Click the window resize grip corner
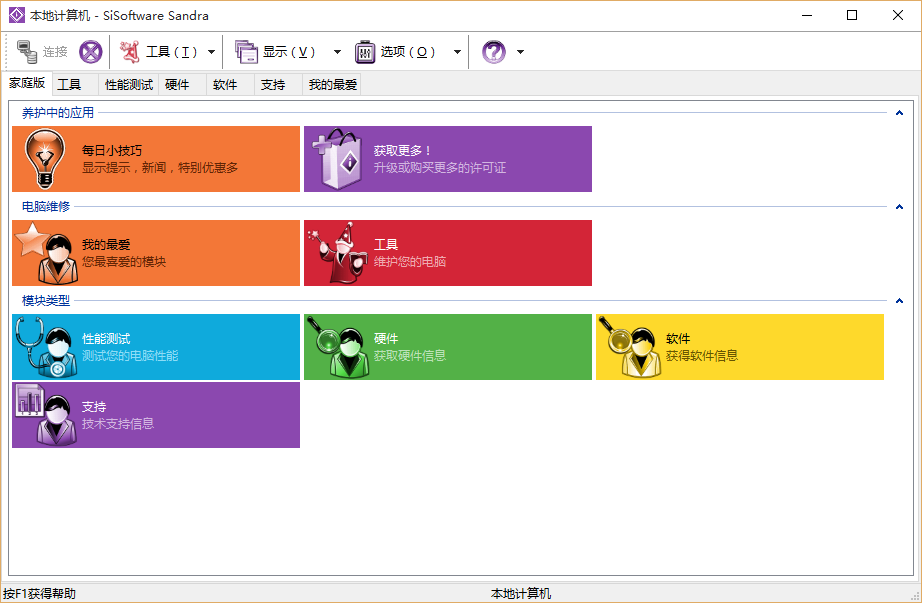922x603 pixels. tap(914, 595)
